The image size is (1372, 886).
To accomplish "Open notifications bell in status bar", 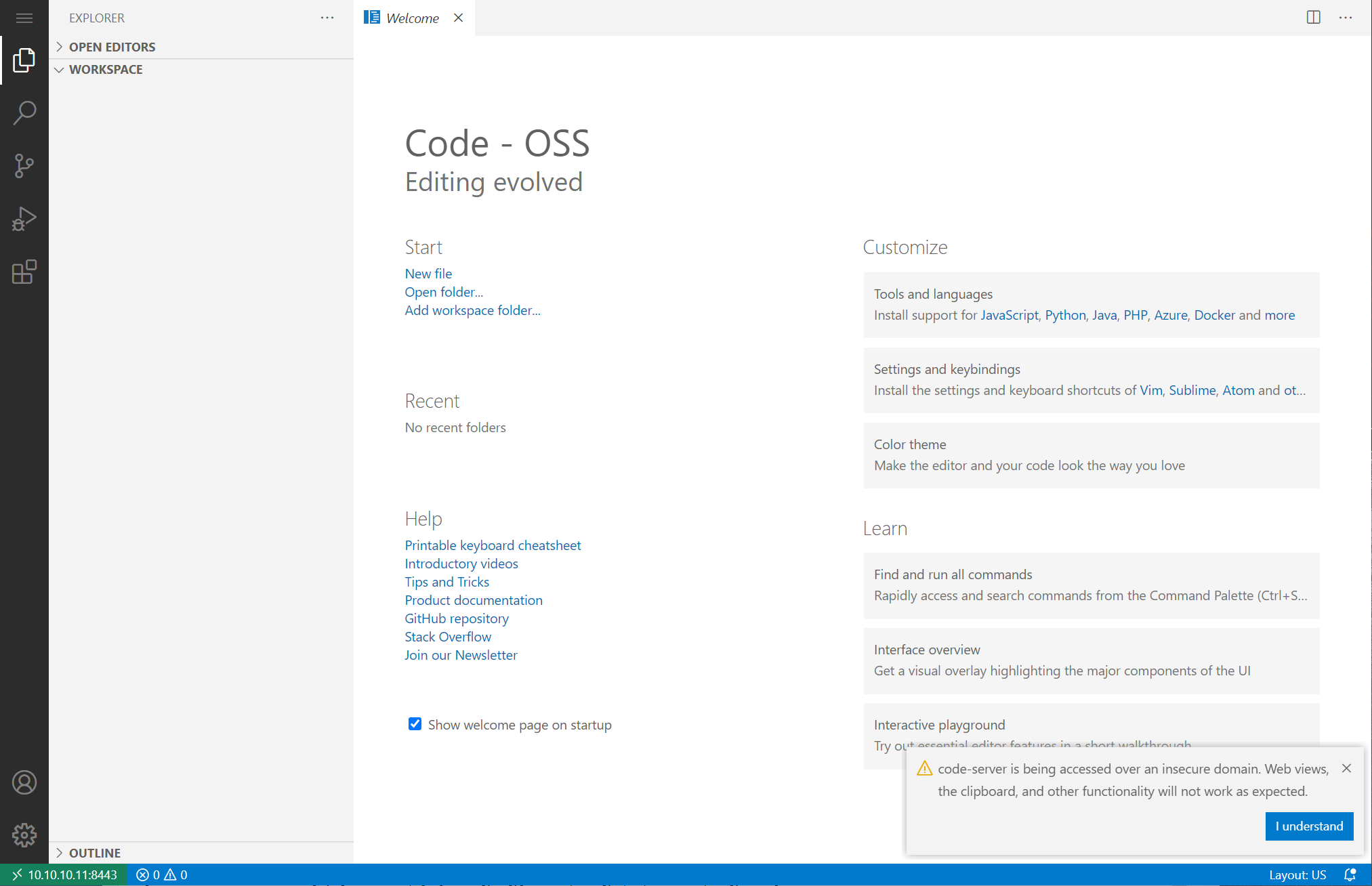I will coord(1350,874).
